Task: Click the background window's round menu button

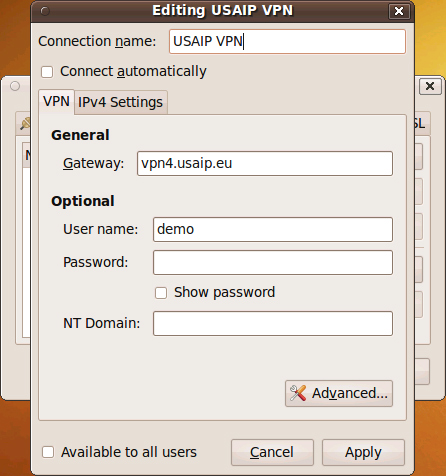Action: click(x=15, y=86)
